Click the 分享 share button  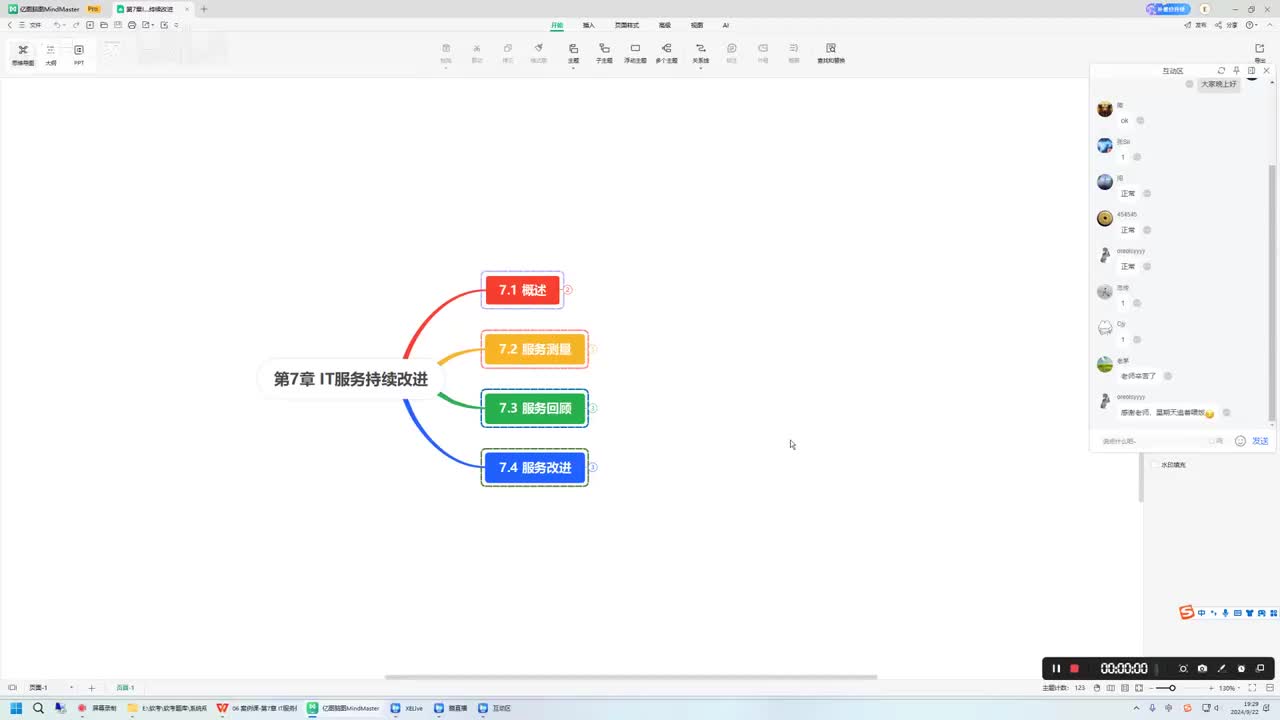[1227, 25]
